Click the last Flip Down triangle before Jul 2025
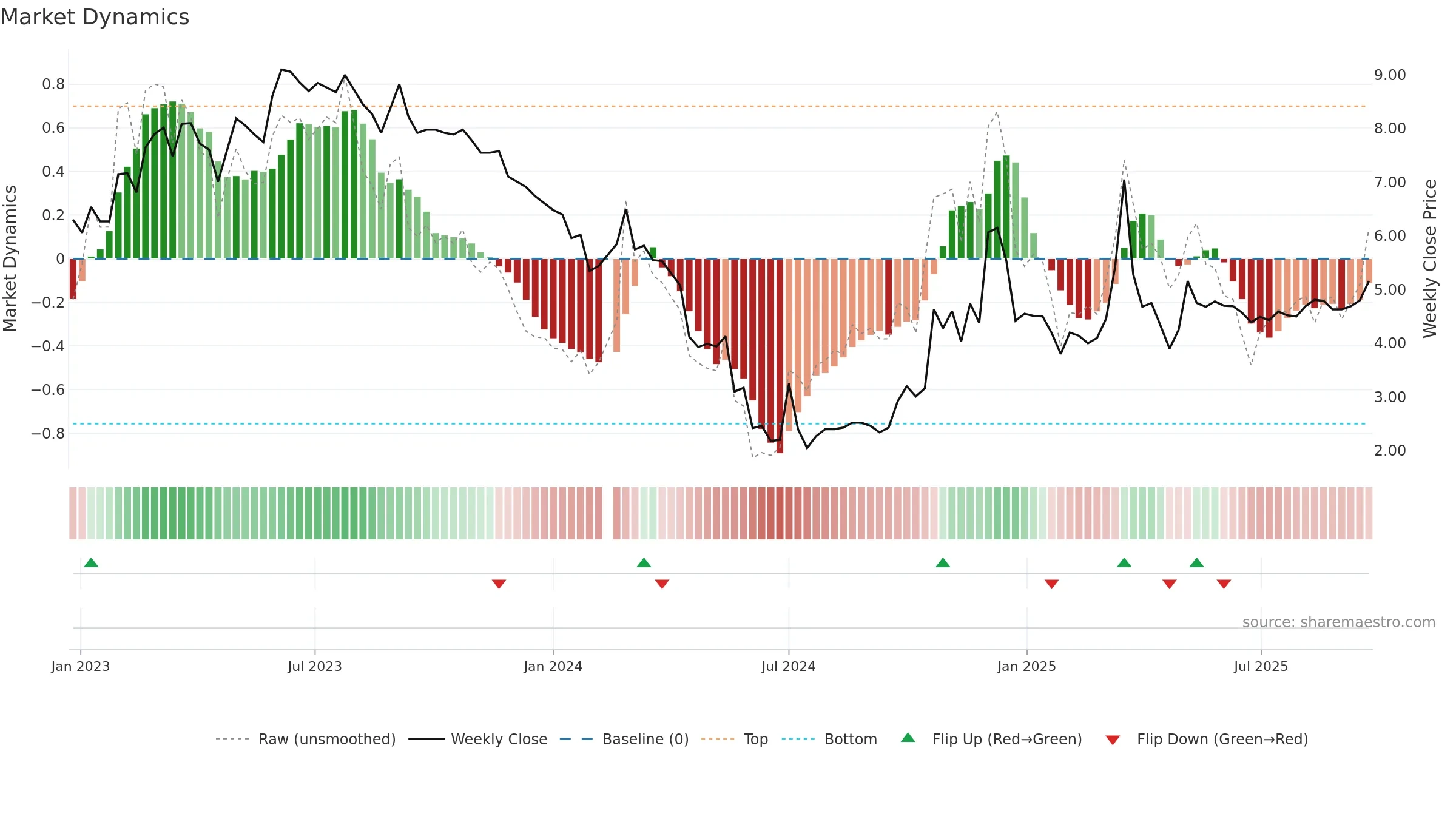 click(1224, 584)
